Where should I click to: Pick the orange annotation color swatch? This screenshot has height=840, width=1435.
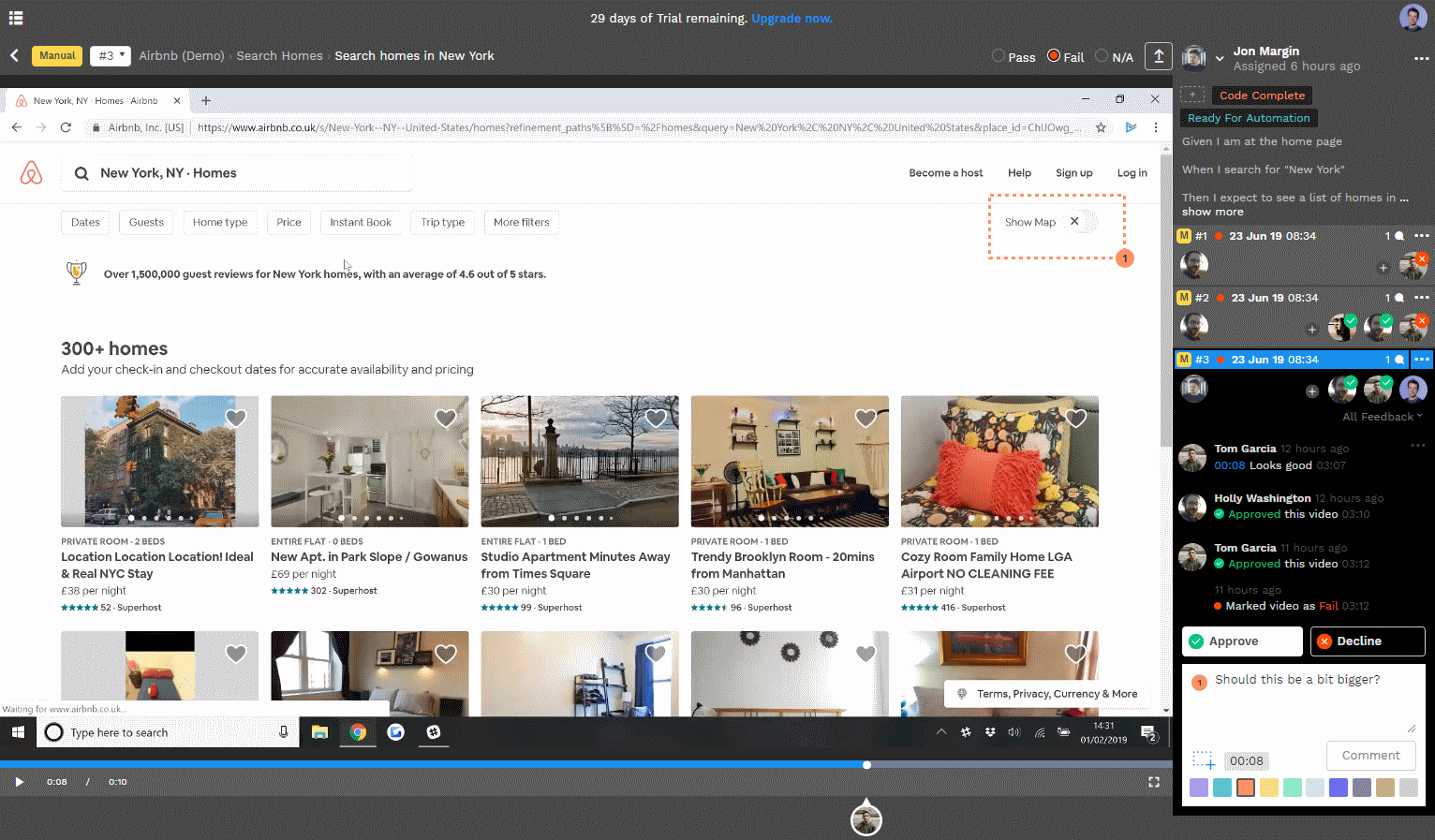tap(1245, 788)
